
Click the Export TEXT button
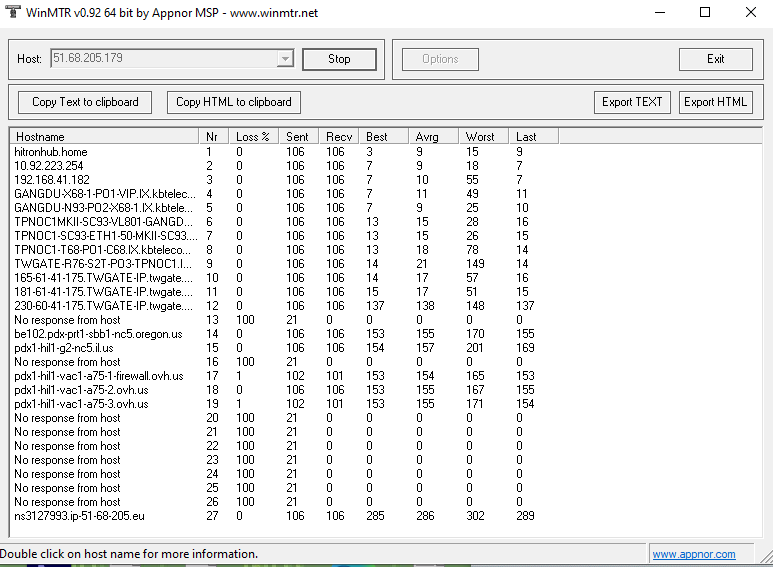[x=632, y=102]
